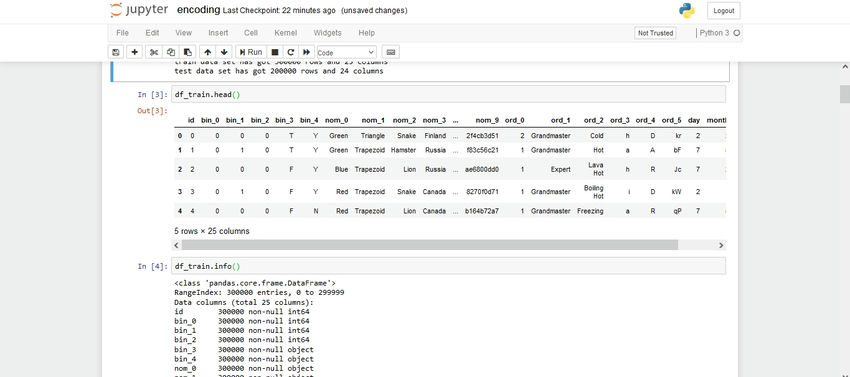
Task: Click the pandas.core.frame.DataFrame class line
Action: point(255,283)
